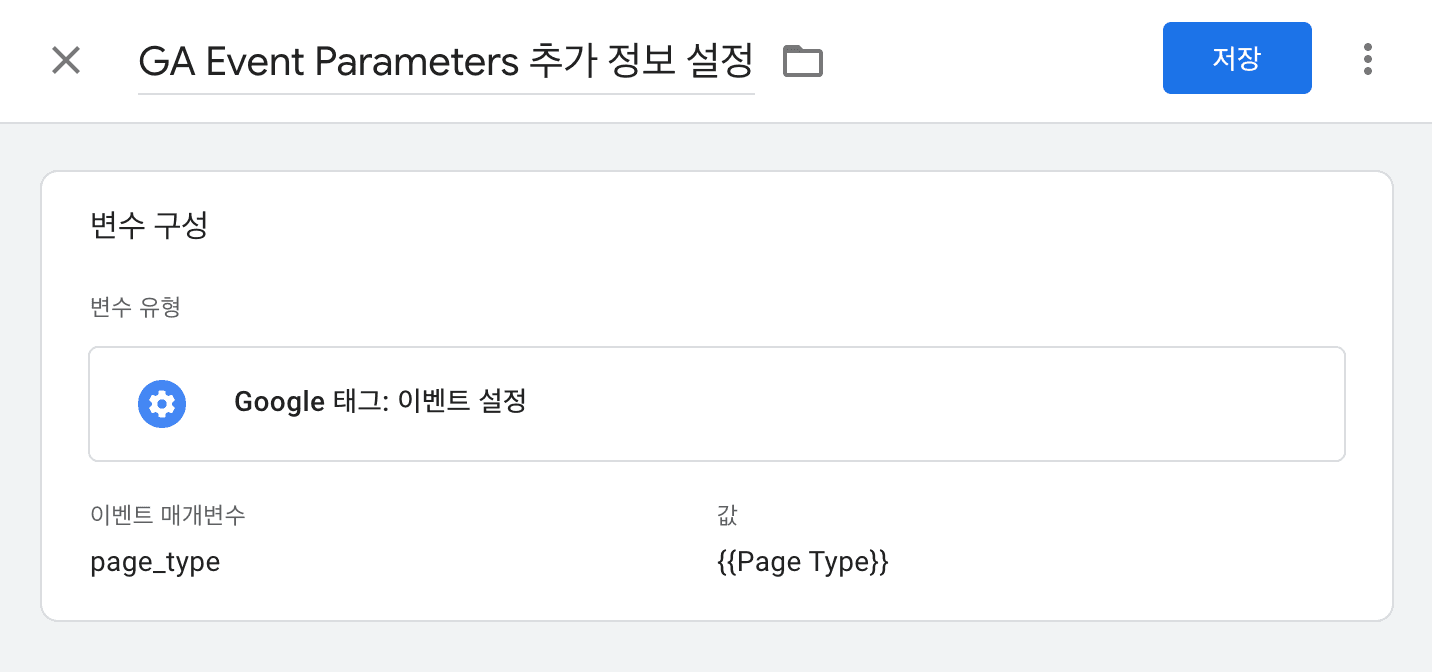Click the folder icon to move the variable
Viewport: 1432px width, 672px height.
click(802, 60)
